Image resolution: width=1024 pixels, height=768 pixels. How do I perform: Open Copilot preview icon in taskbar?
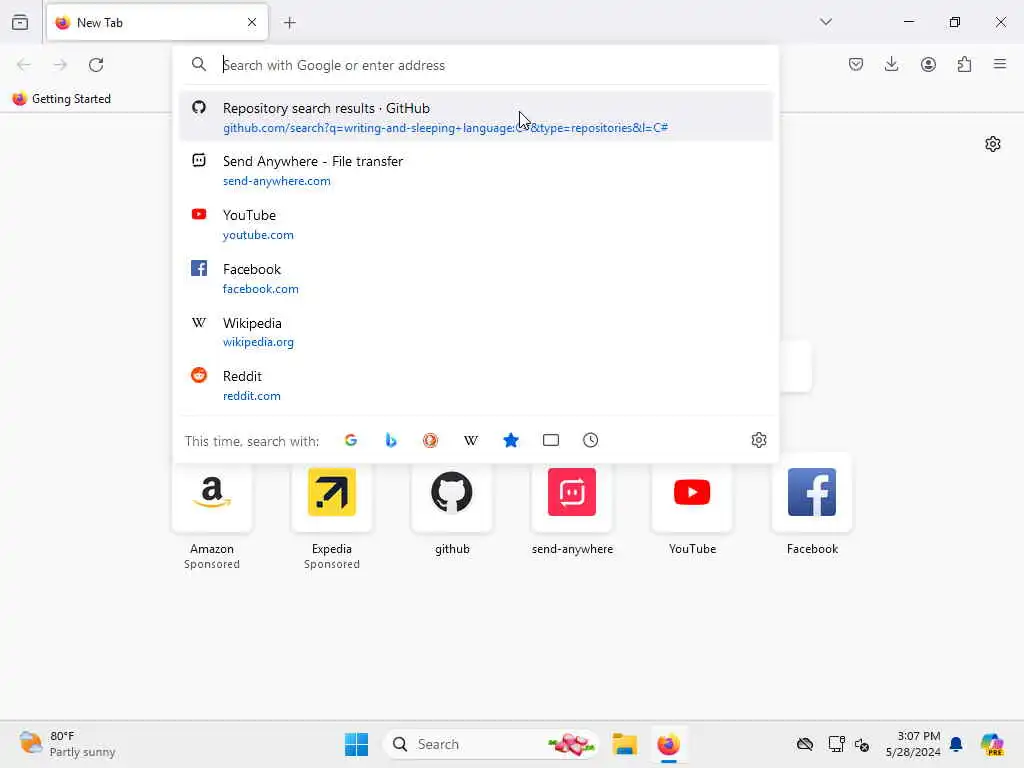point(992,744)
